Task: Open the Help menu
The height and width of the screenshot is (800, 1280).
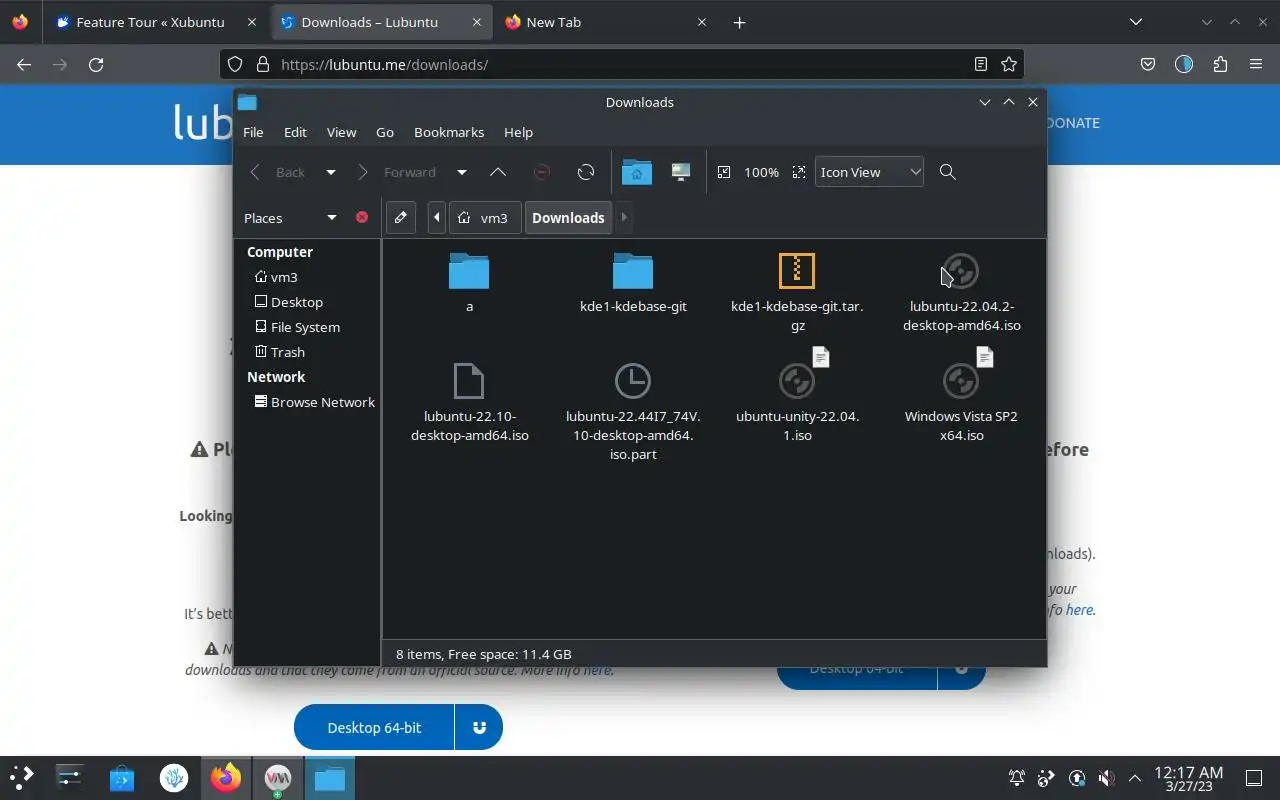Action: point(518,132)
